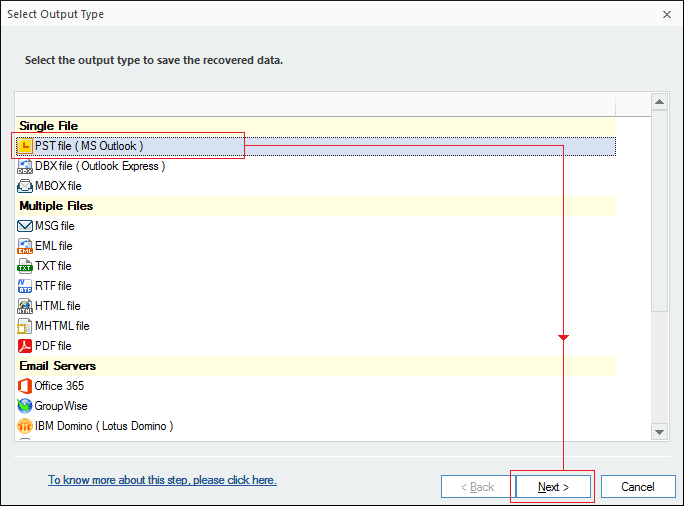
Task: Click the PST file yellow icon
Action: click(x=25, y=146)
